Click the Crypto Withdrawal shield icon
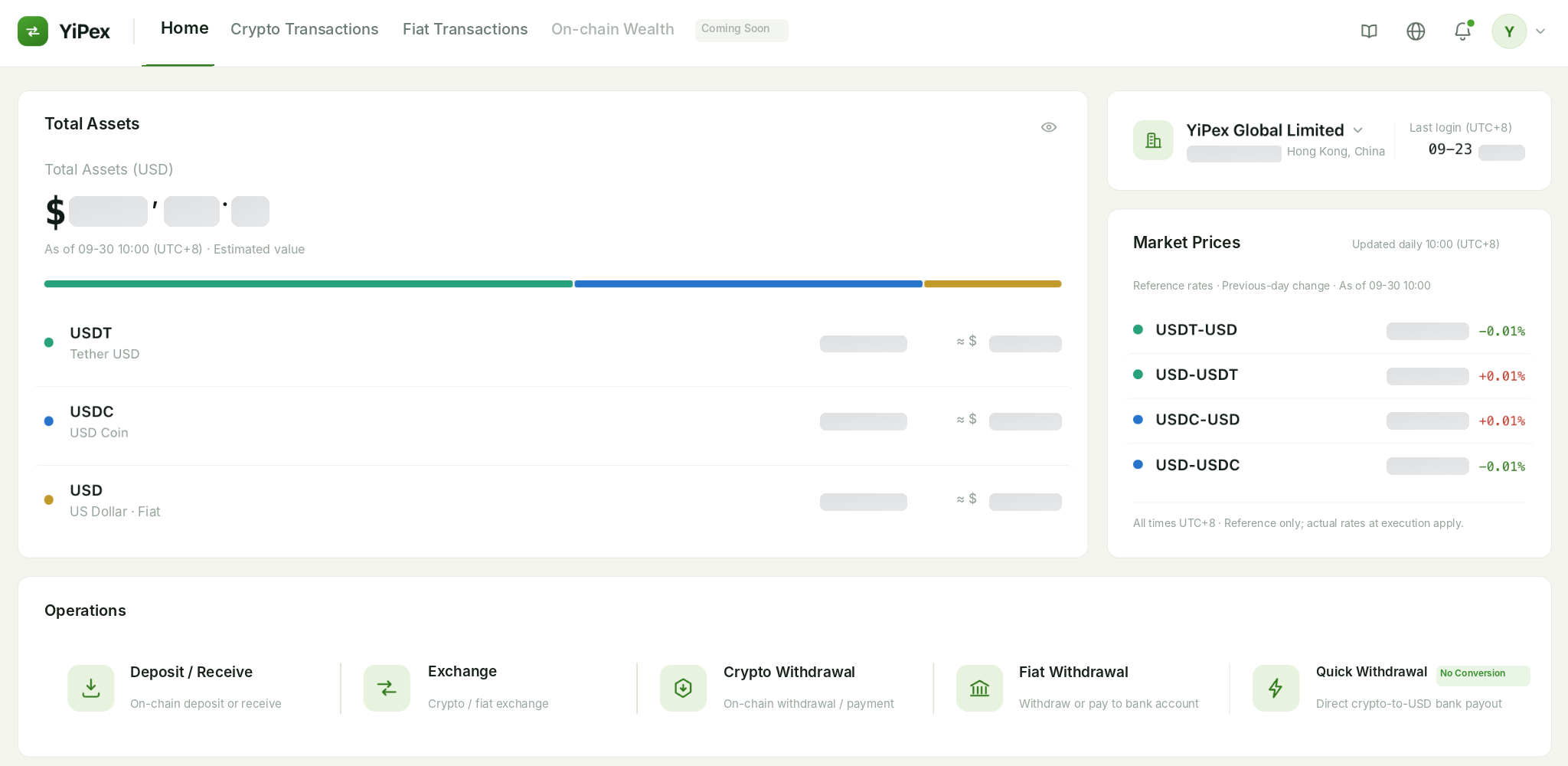The width and height of the screenshot is (1568, 766). click(683, 688)
